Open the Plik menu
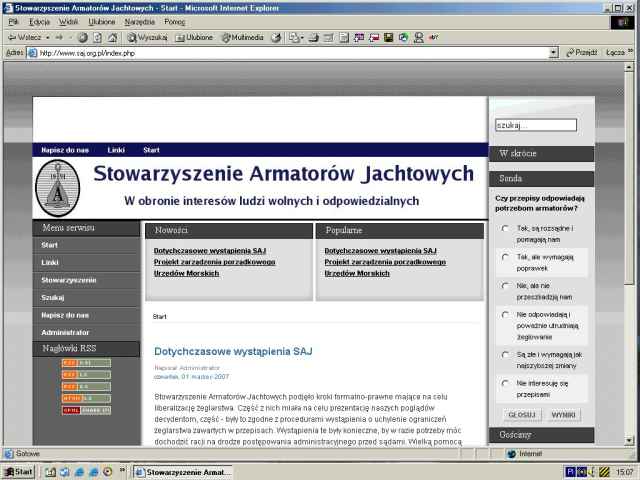640x480 pixels. coord(14,21)
